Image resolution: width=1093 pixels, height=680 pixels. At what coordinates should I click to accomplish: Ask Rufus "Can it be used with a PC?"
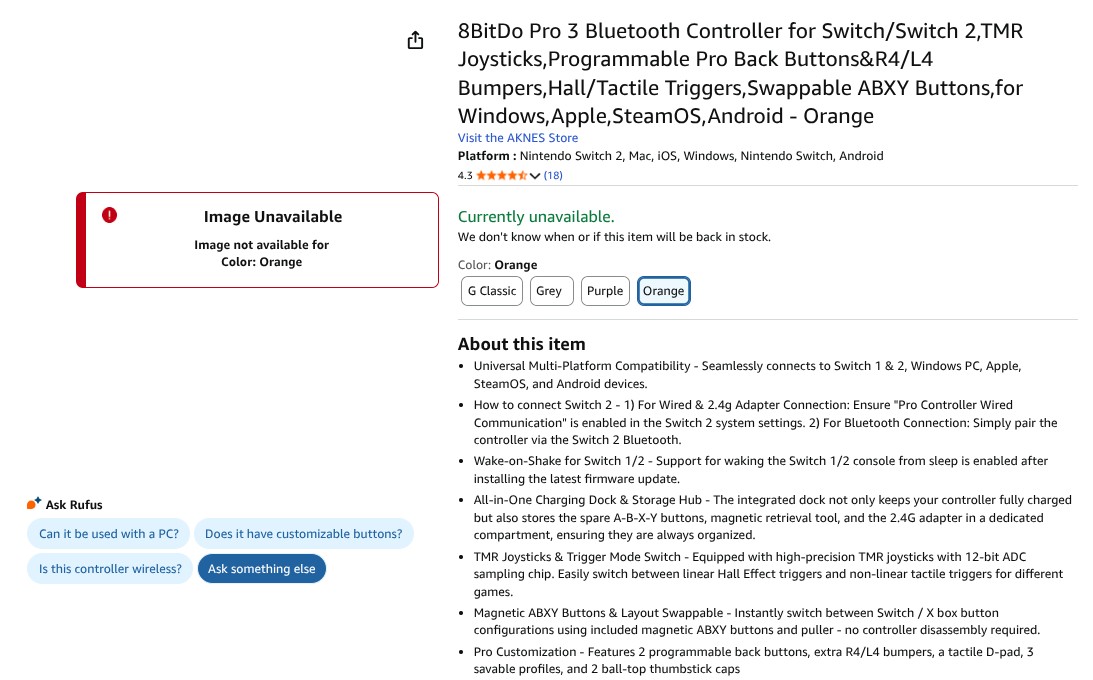point(109,534)
